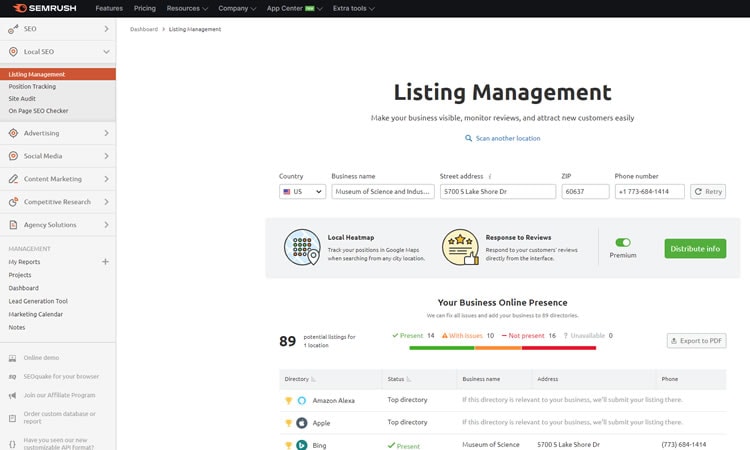Expand the Competitive Research section
This screenshot has width=750, height=450.
(x=106, y=202)
